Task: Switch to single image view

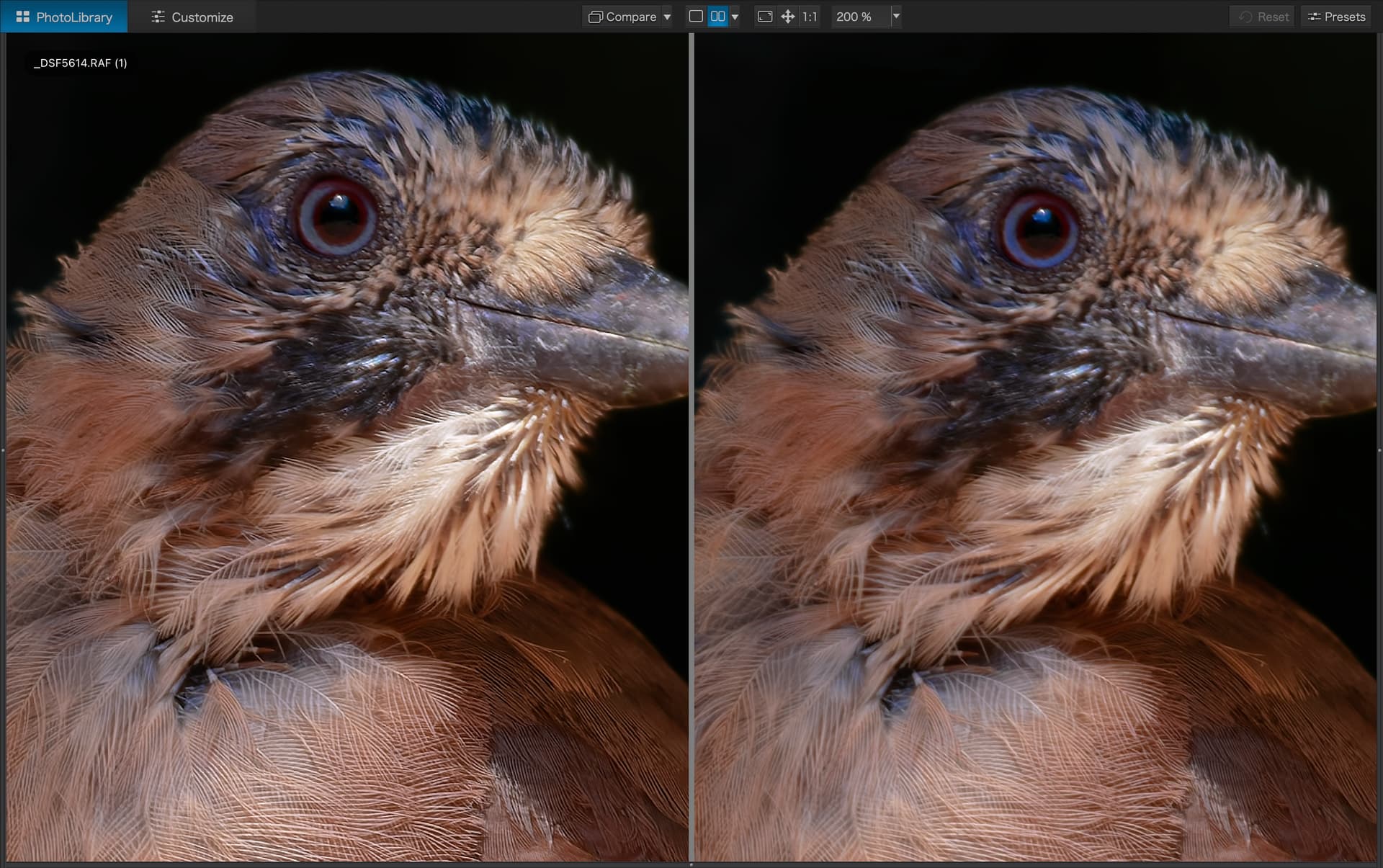Action: (x=696, y=17)
